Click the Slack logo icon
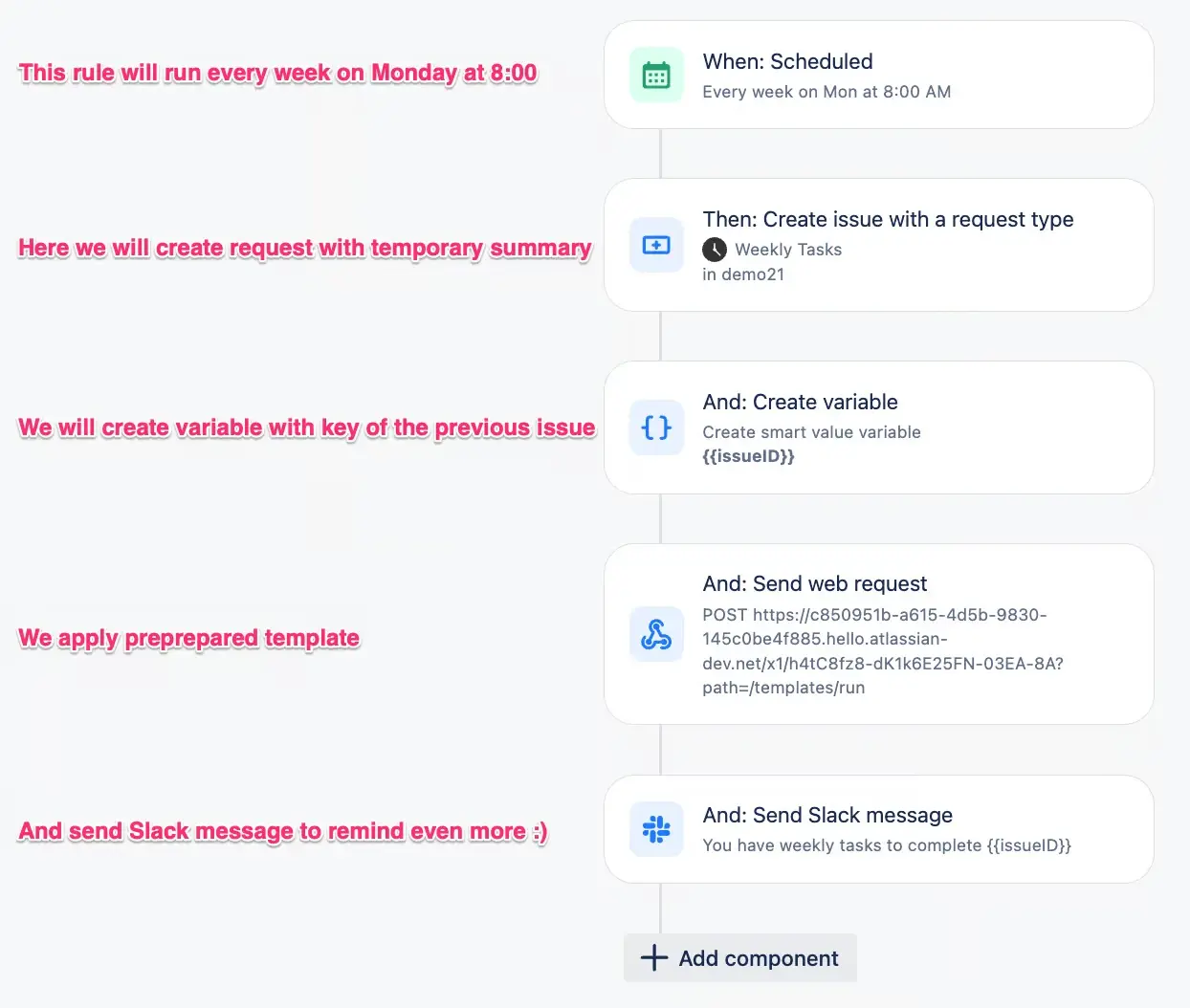The width and height of the screenshot is (1190, 1008). [x=656, y=829]
